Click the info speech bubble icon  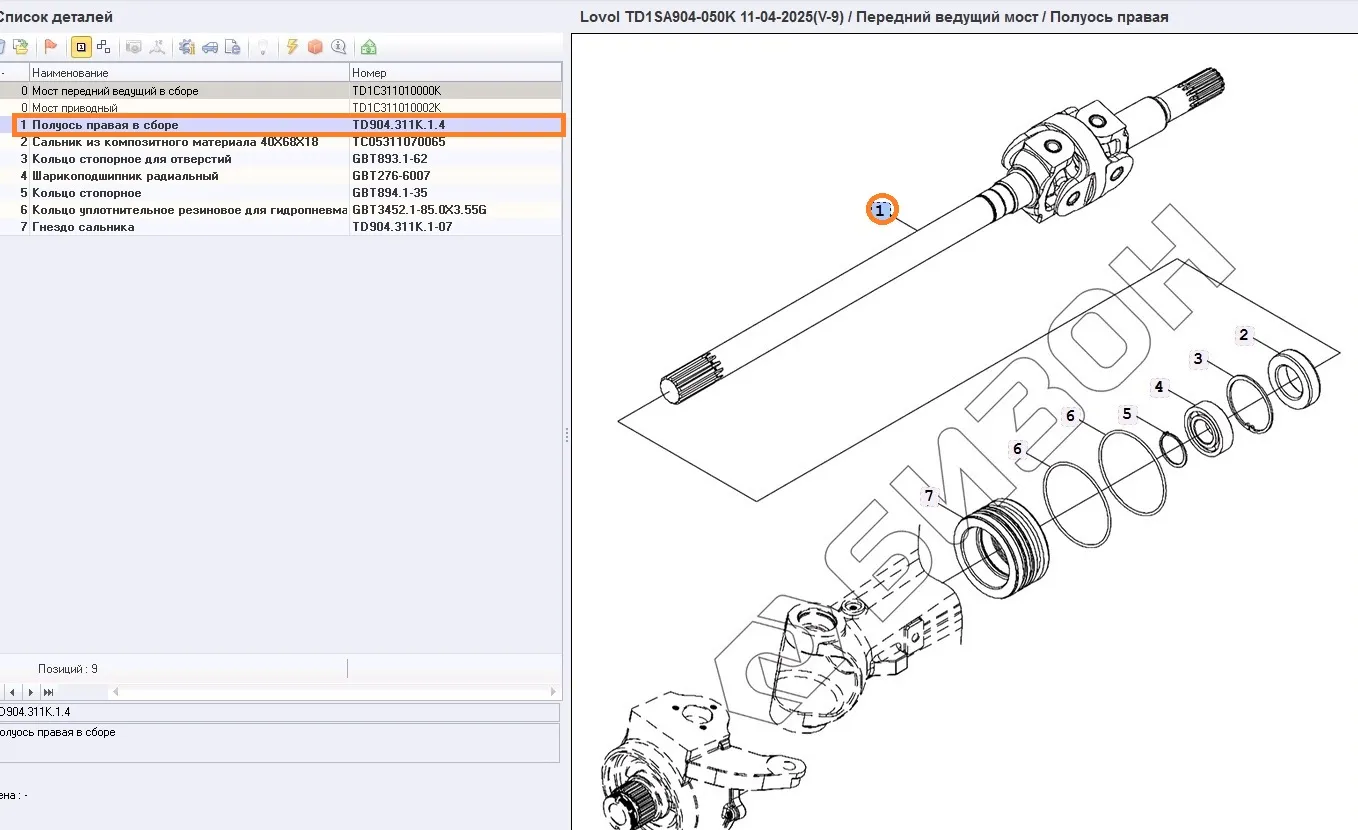[339, 47]
